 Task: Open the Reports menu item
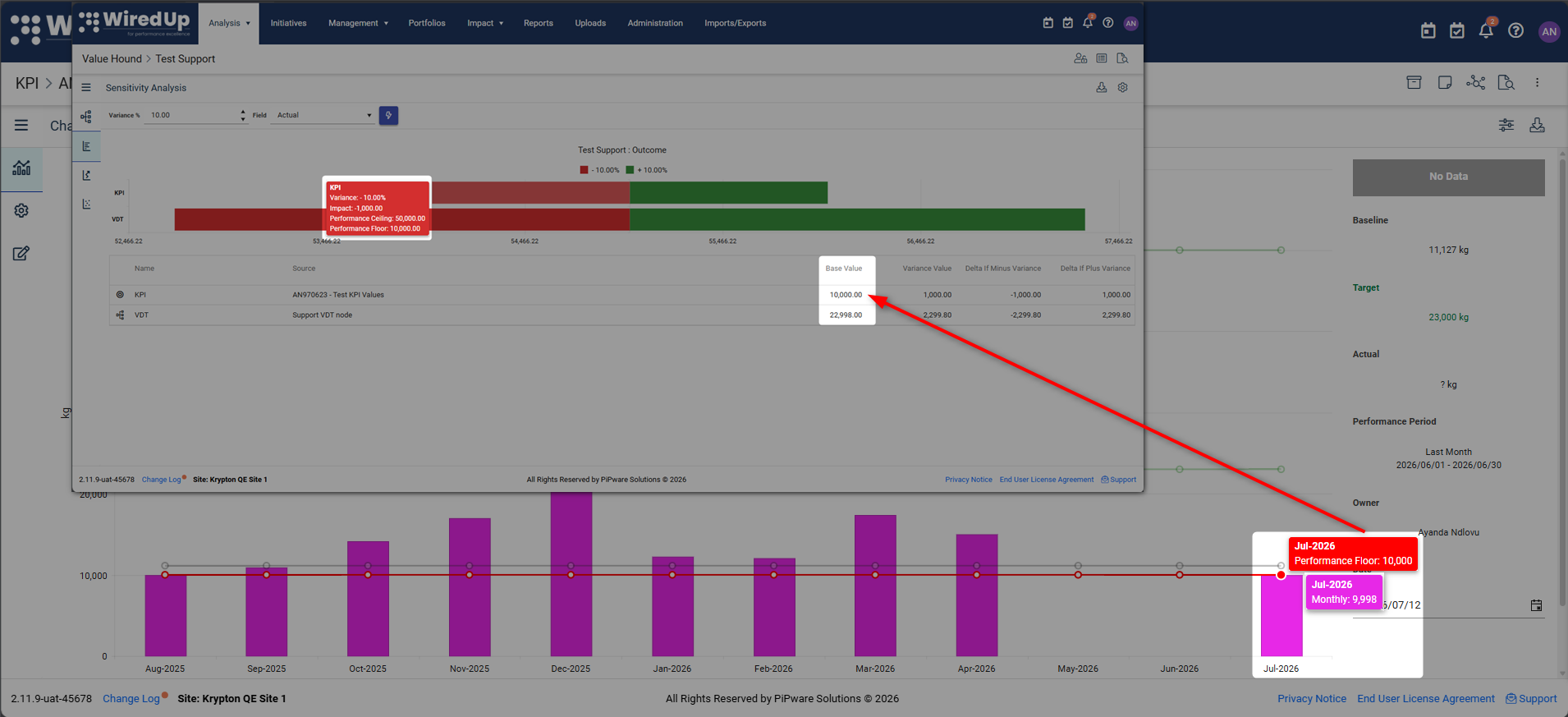pos(539,23)
